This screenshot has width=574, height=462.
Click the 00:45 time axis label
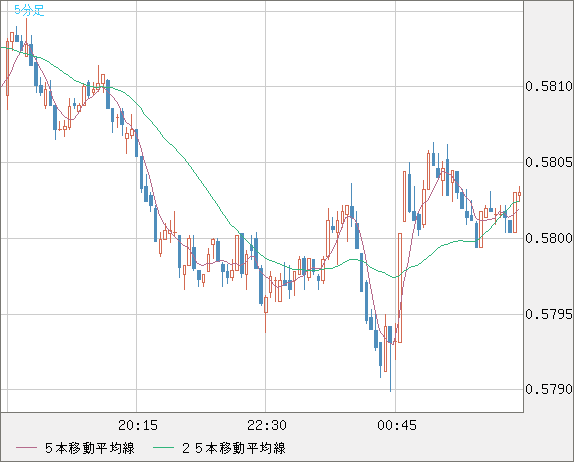click(x=397, y=425)
